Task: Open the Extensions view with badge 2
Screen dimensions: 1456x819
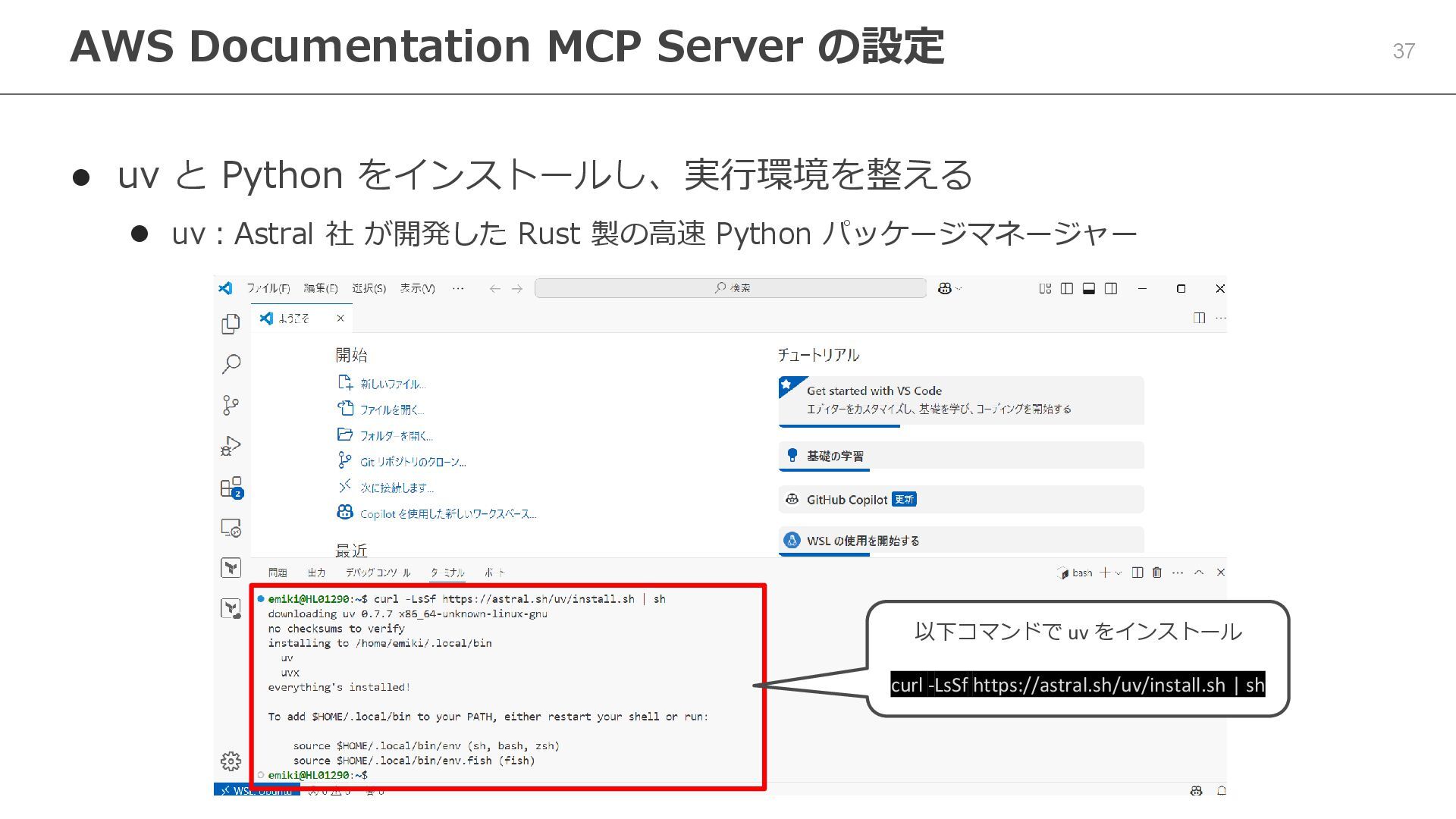Action: (231, 487)
